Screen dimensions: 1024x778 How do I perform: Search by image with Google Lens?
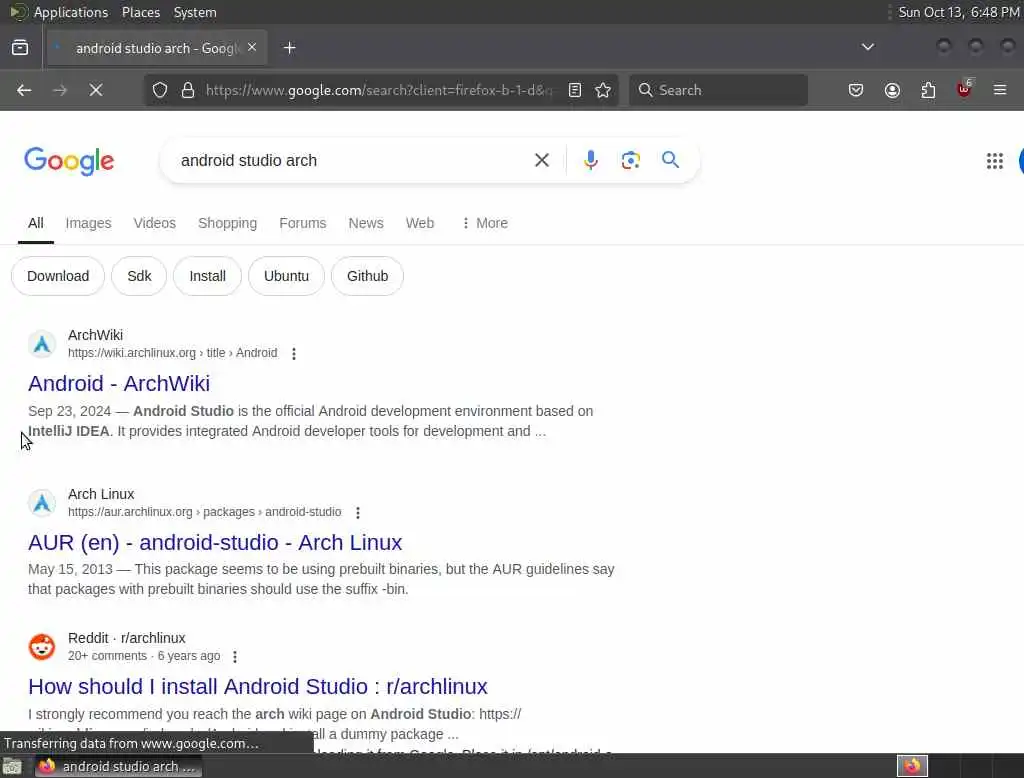click(x=630, y=160)
